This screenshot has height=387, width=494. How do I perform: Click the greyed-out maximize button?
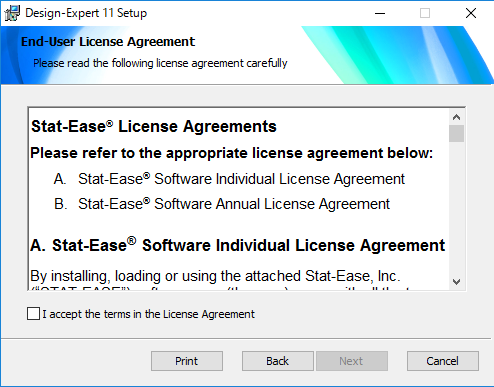click(425, 13)
